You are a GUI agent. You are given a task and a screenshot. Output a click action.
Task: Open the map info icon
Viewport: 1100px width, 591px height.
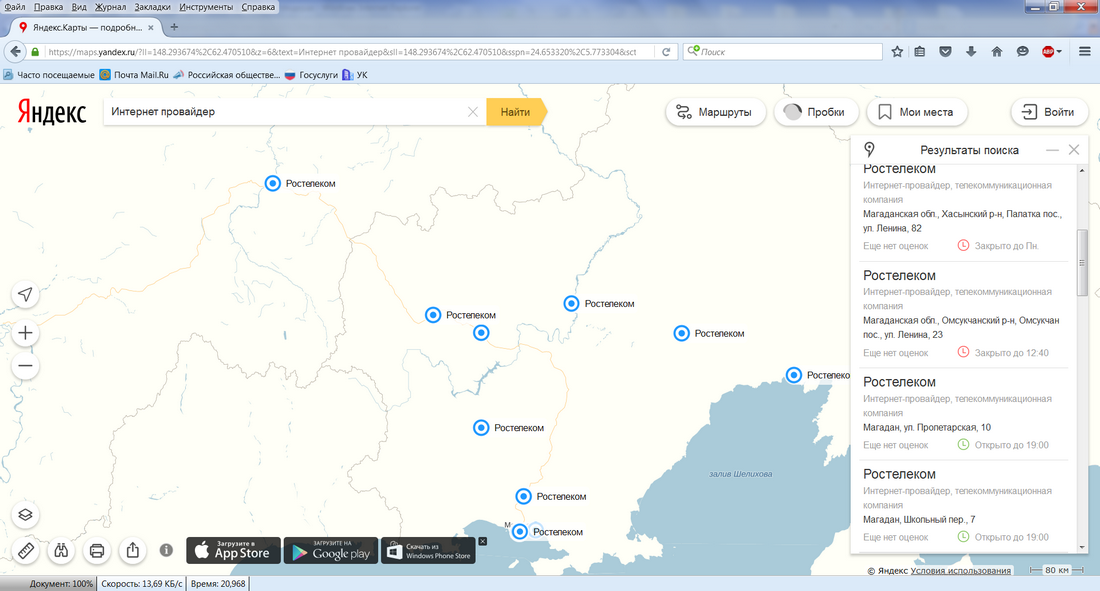click(166, 550)
